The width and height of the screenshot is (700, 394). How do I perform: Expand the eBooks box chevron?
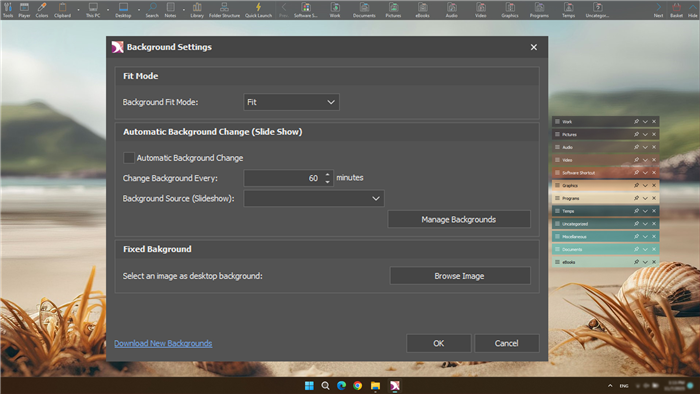[x=645, y=262]
